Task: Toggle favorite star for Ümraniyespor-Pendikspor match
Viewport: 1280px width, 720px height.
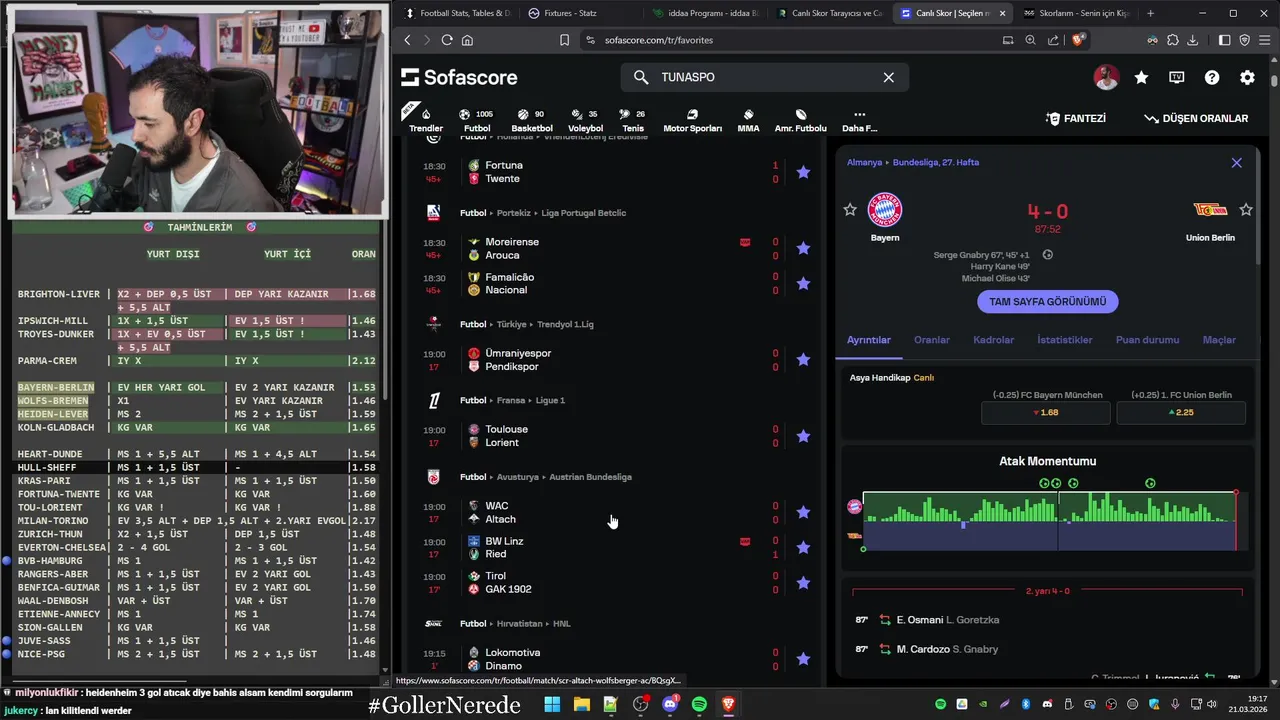Action: point(803,360)
